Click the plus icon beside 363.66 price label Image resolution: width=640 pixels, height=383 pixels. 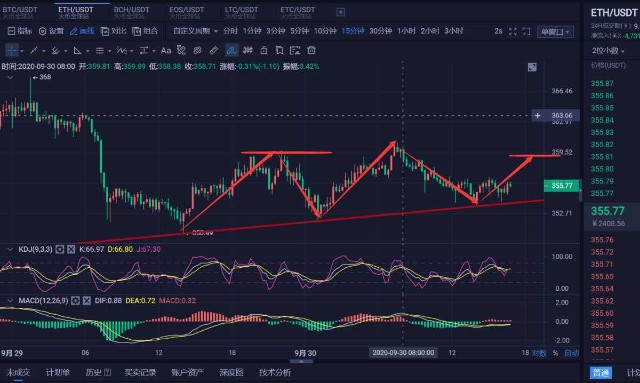538,116
